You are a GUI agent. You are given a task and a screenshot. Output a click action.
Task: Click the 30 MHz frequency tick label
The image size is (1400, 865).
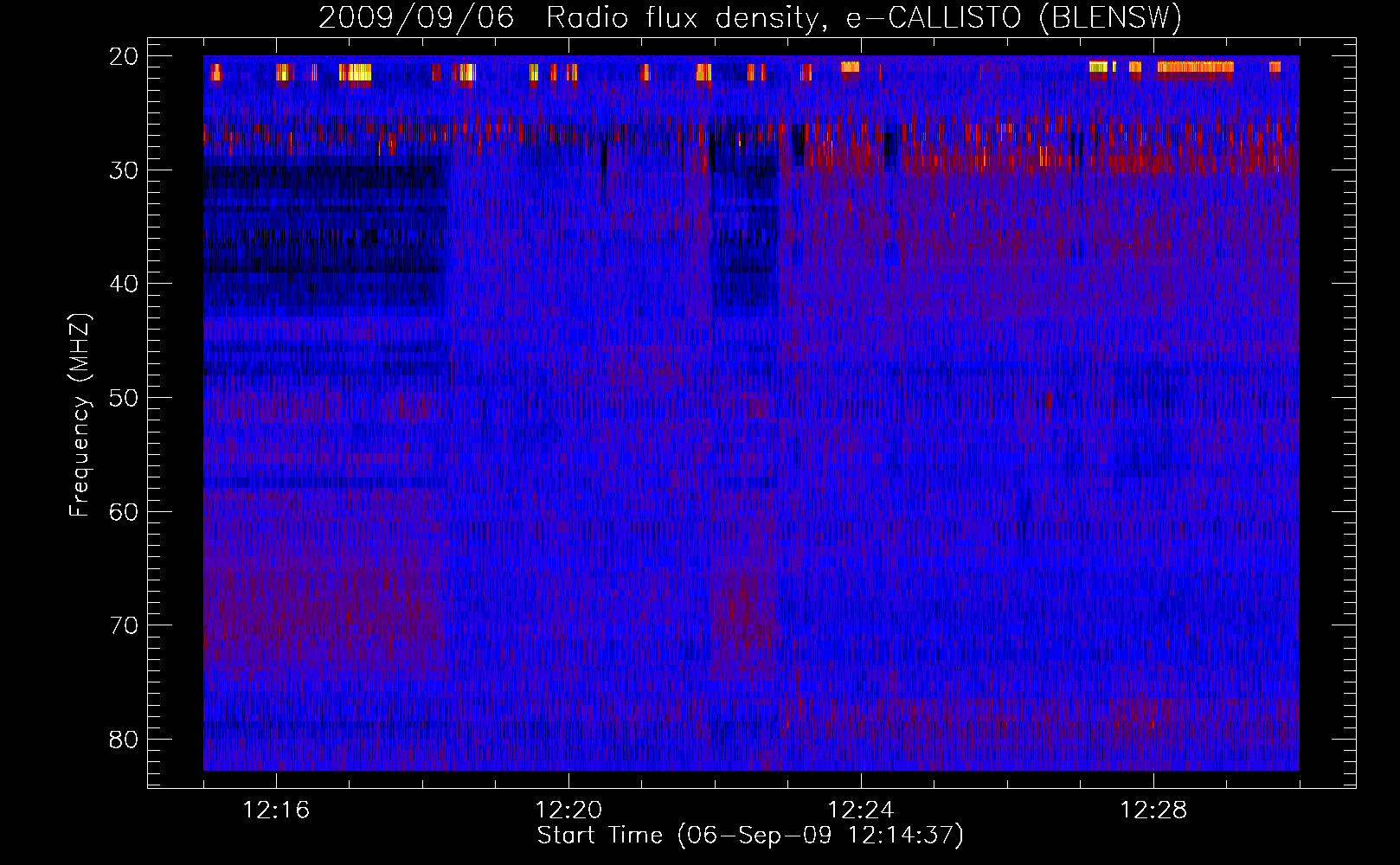tap(124, 170)
